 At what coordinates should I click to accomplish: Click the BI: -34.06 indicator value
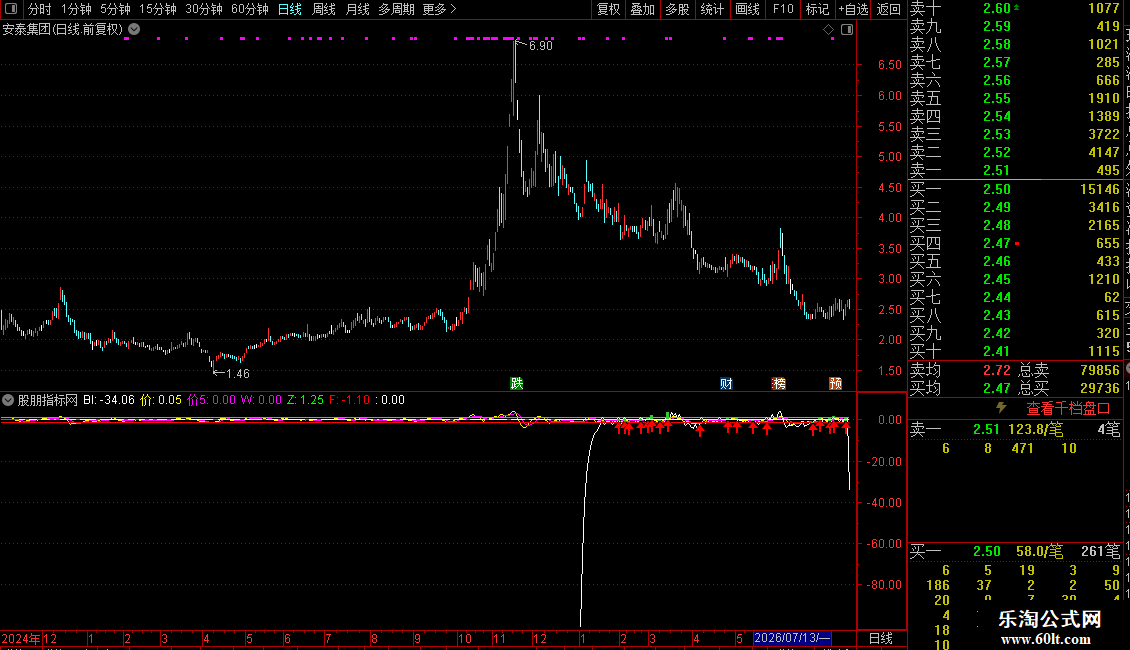(109, 400)
